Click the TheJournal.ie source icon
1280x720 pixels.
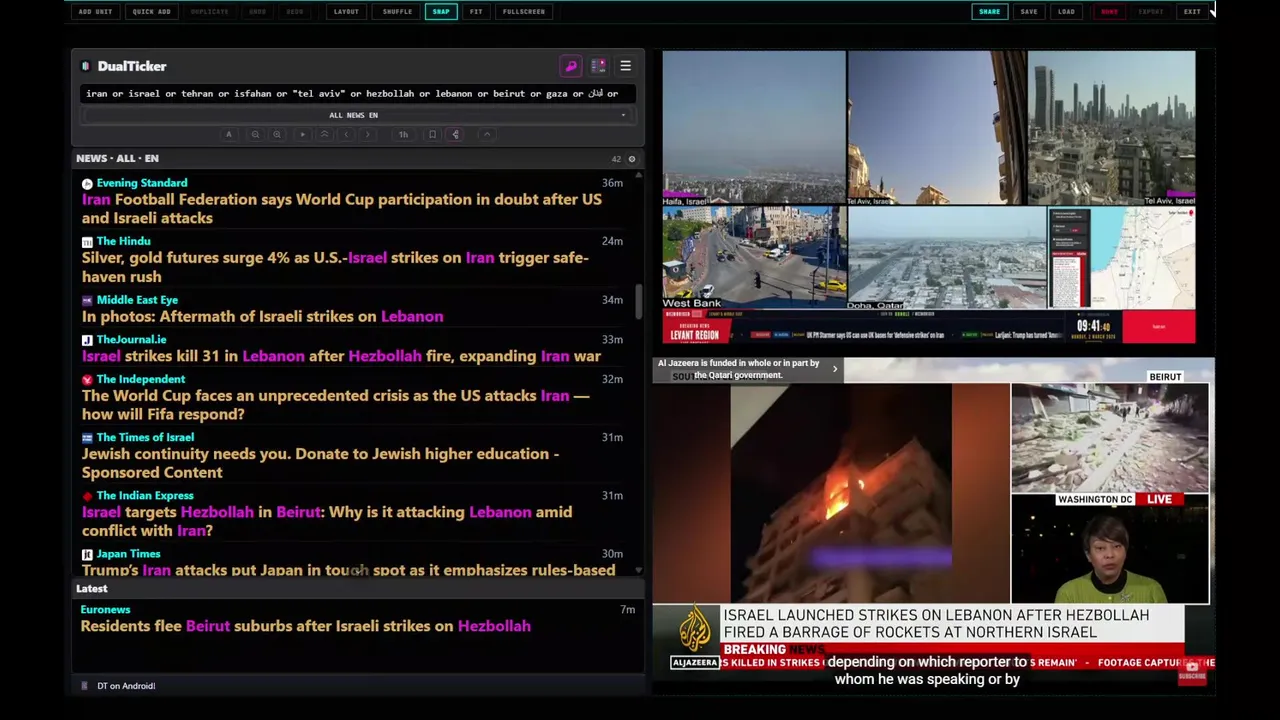tap(87, 340)
